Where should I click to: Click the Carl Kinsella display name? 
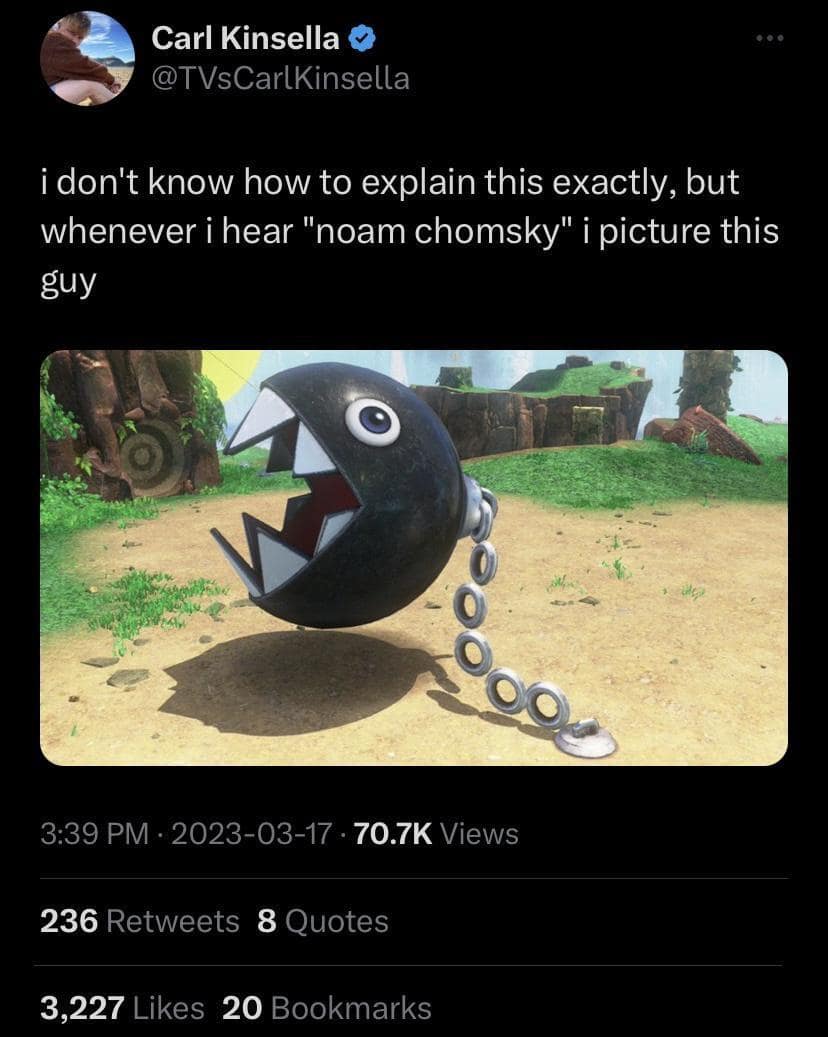click(x=245, y=38)
